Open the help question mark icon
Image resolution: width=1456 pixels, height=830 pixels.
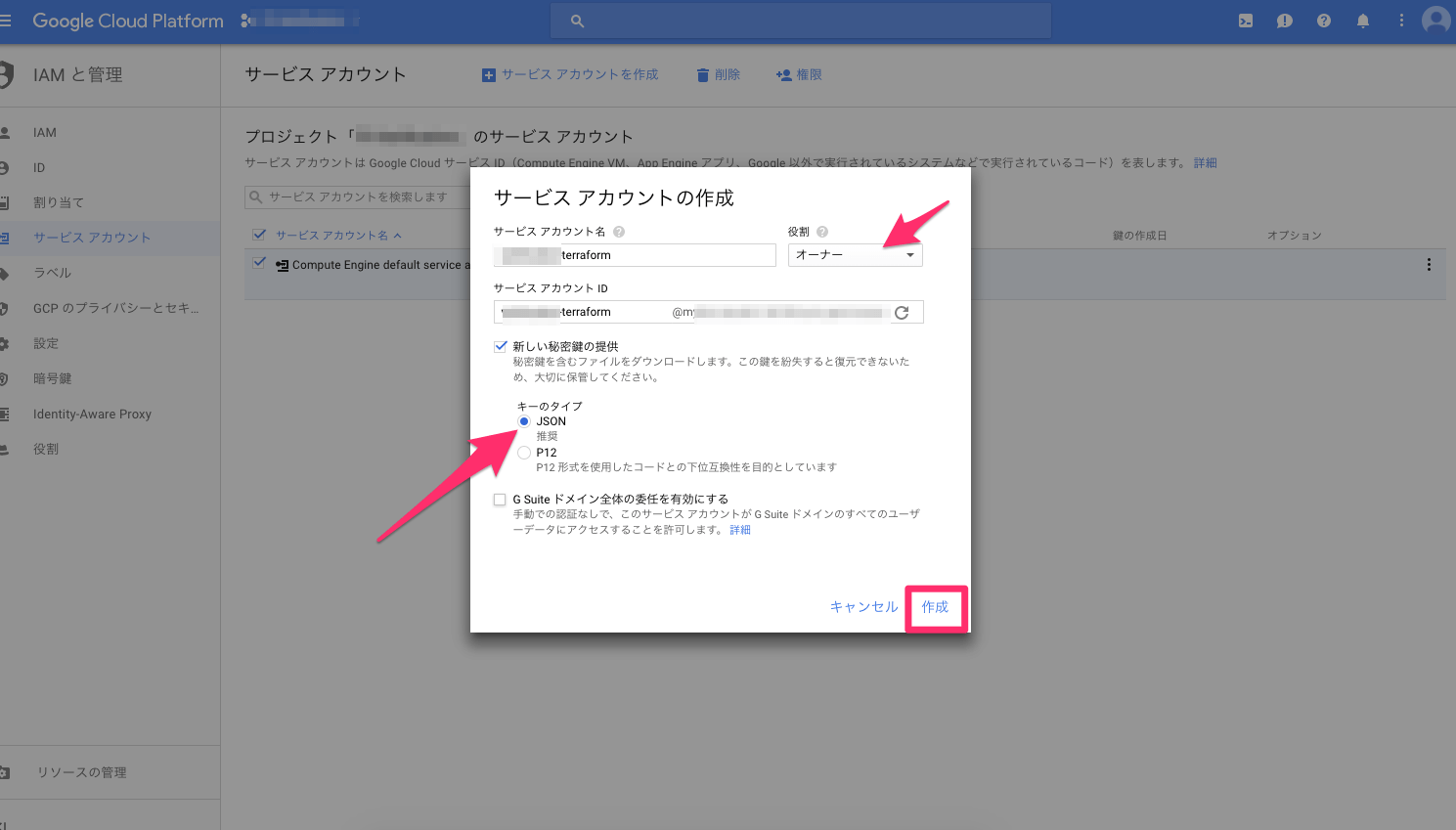[x=1323, y=21]
